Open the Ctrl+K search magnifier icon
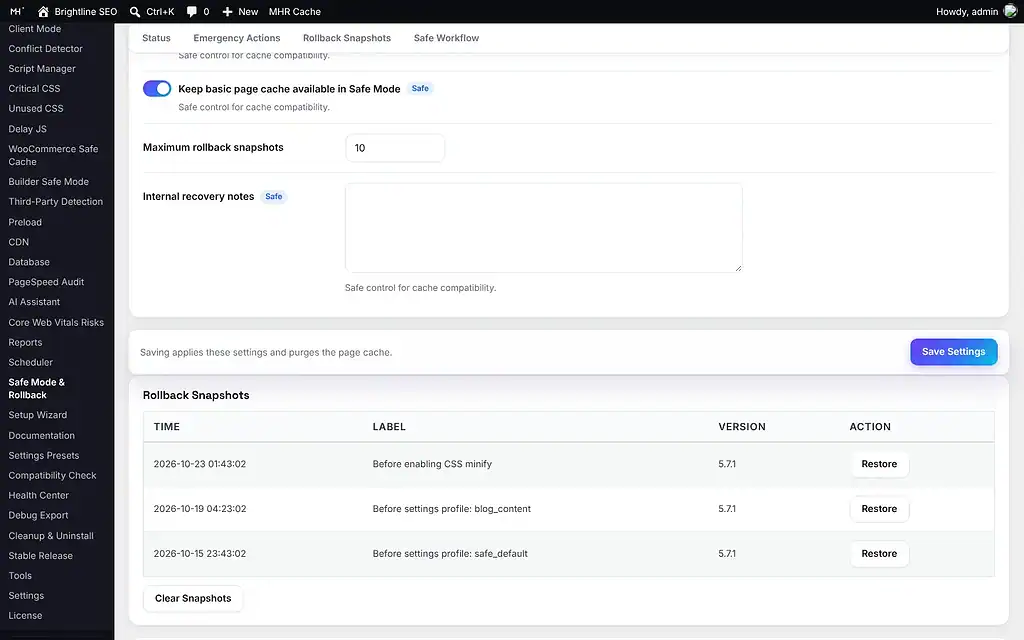This screenshot has width=1024, height=640. click(x=135, y=11)
